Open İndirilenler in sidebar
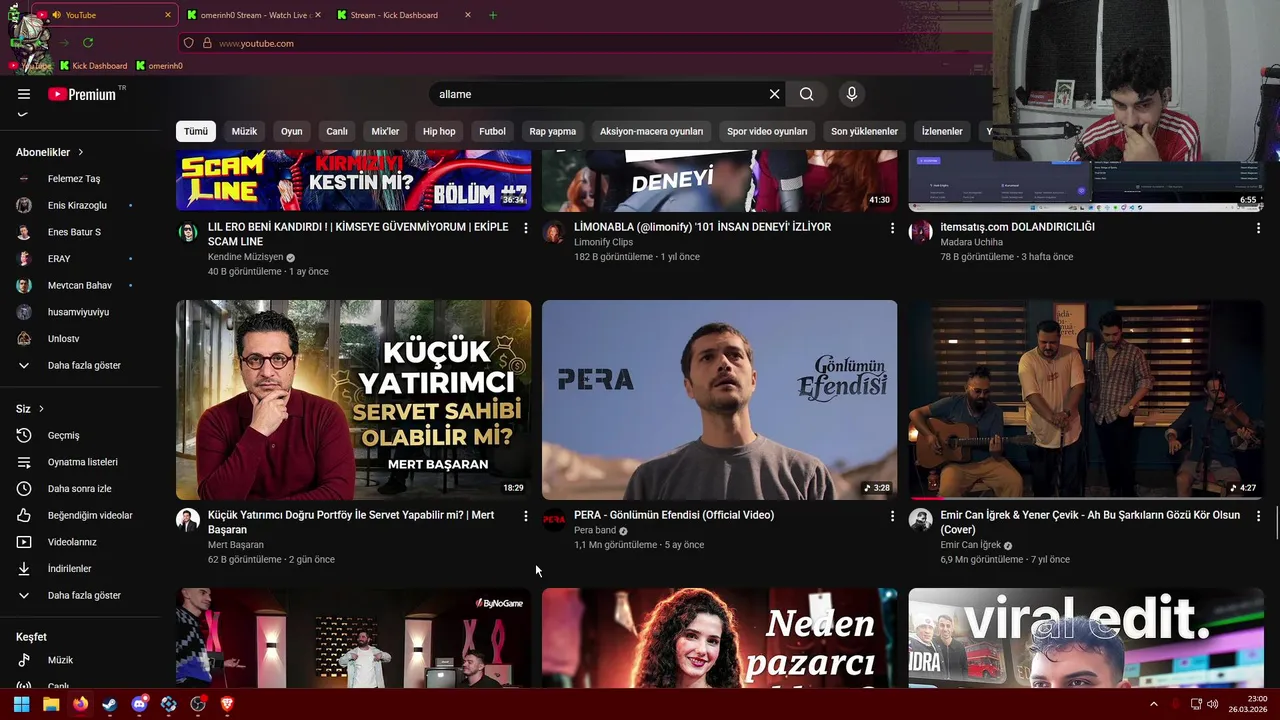This screenshot has height=720, width=1280. 80,569
